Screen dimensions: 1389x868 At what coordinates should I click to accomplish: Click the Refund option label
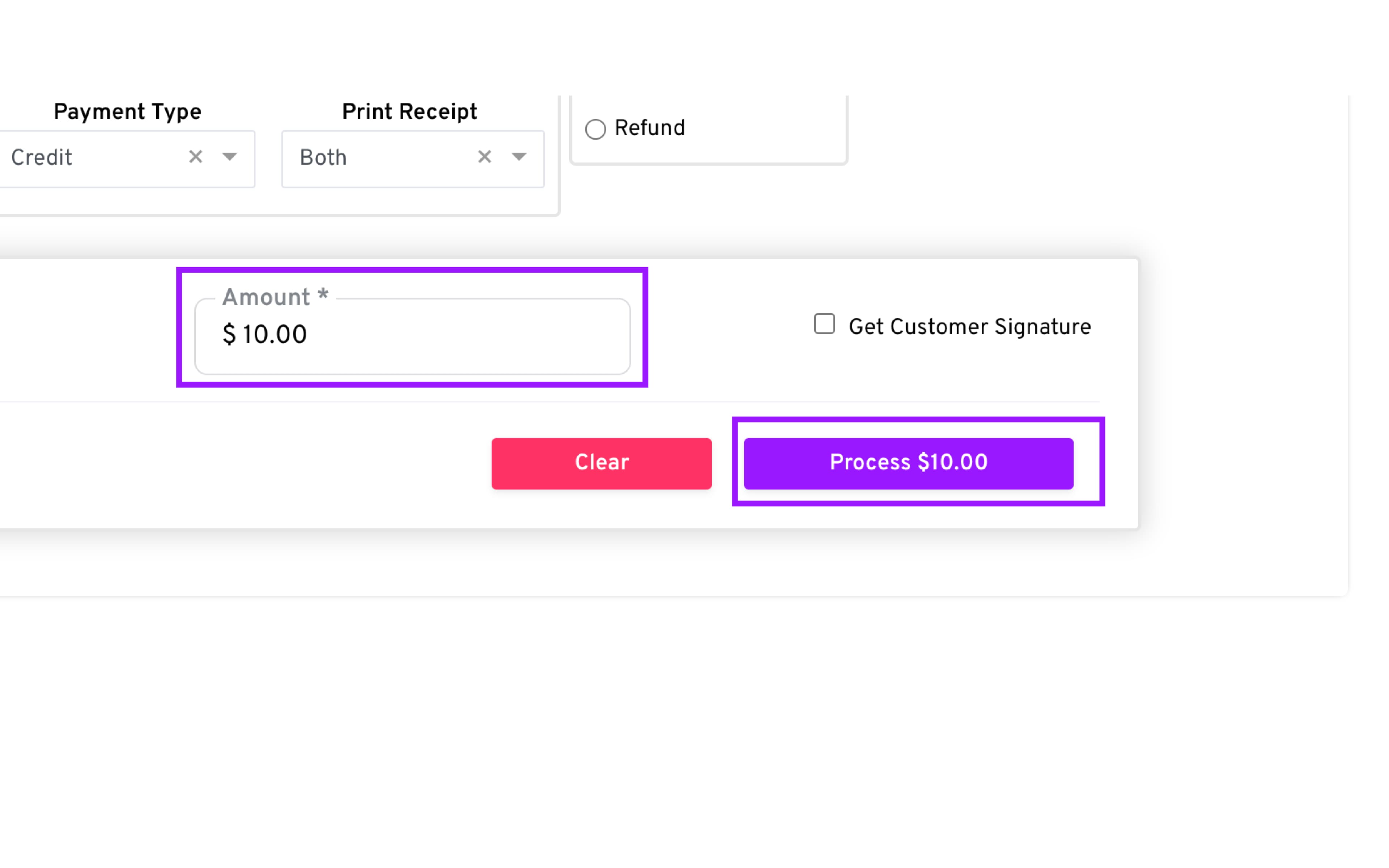649,128
